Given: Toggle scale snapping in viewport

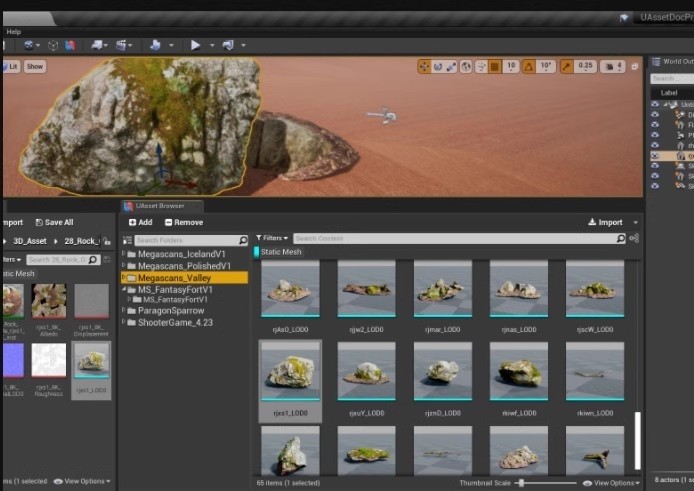Looking at the screenshot, I should click(x=566, y=67).
